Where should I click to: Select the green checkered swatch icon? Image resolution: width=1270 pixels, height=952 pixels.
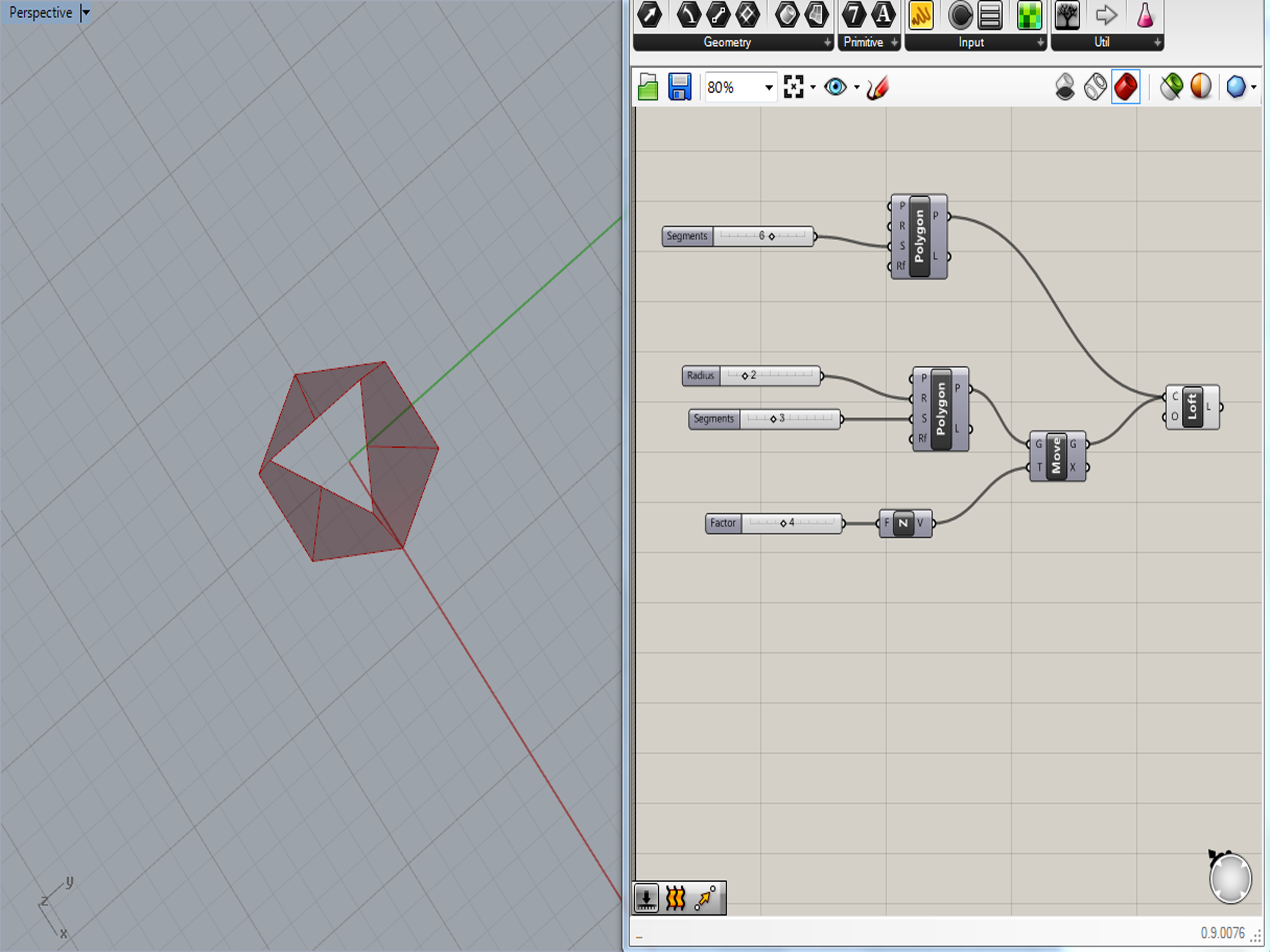[1029, 15]
